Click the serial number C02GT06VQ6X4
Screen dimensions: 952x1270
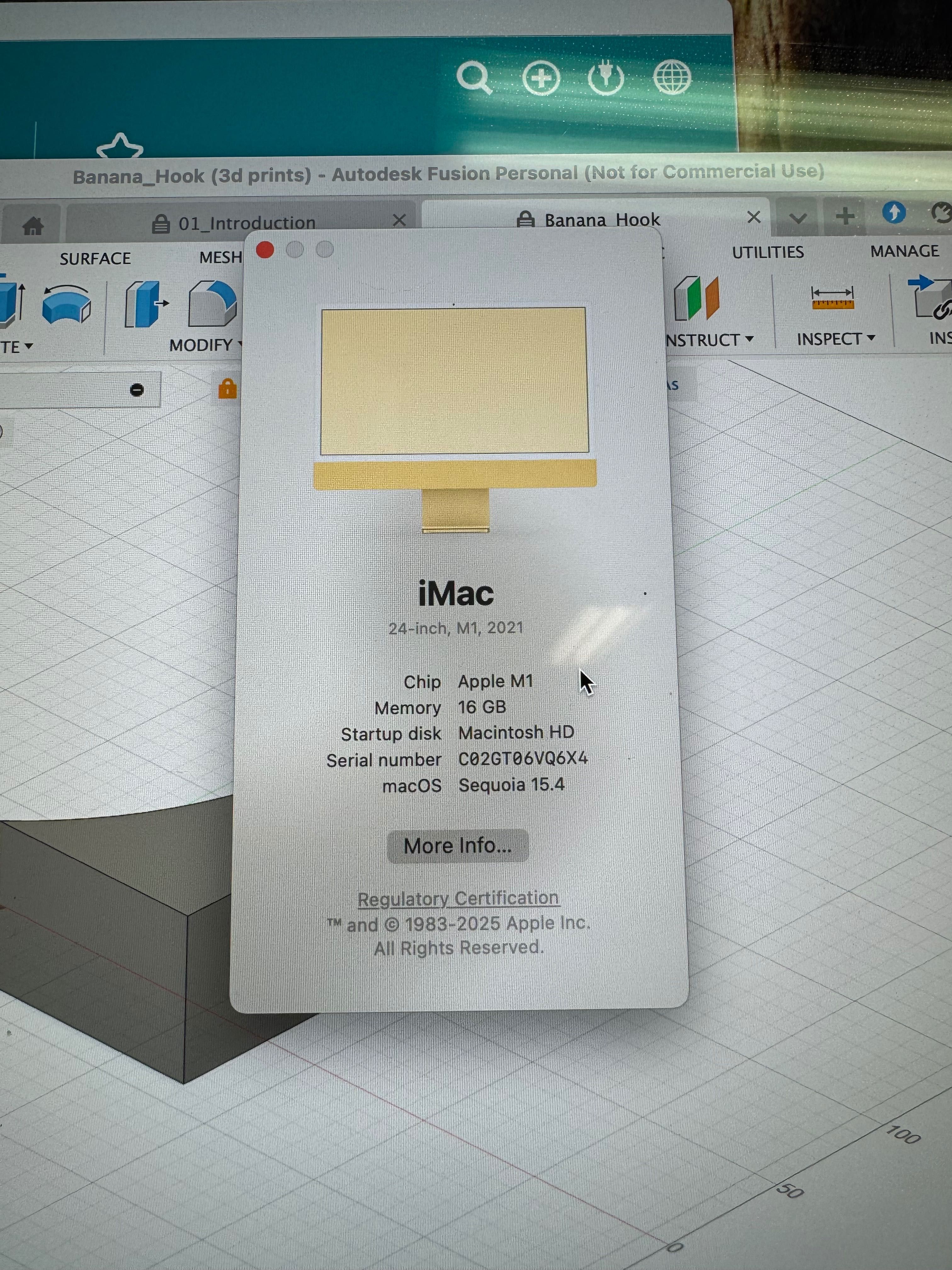click(x=523, y=758)
